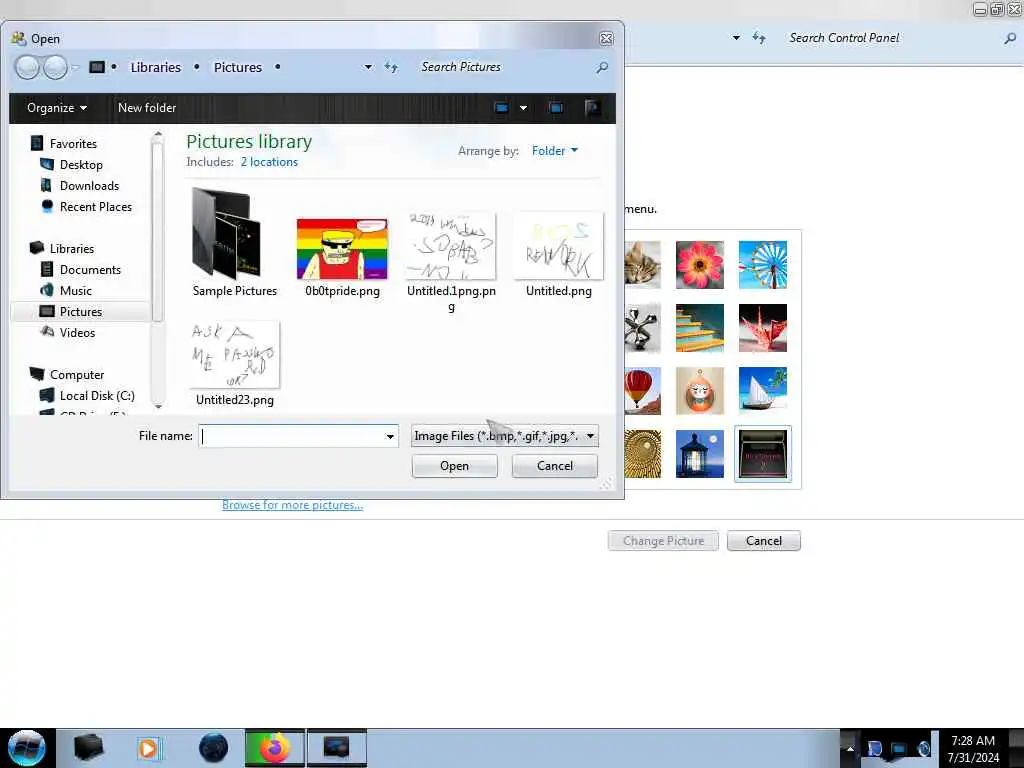Choose the hot air balloon account picture
Viewport: 1024px width, 768px height.
[643, 391]
